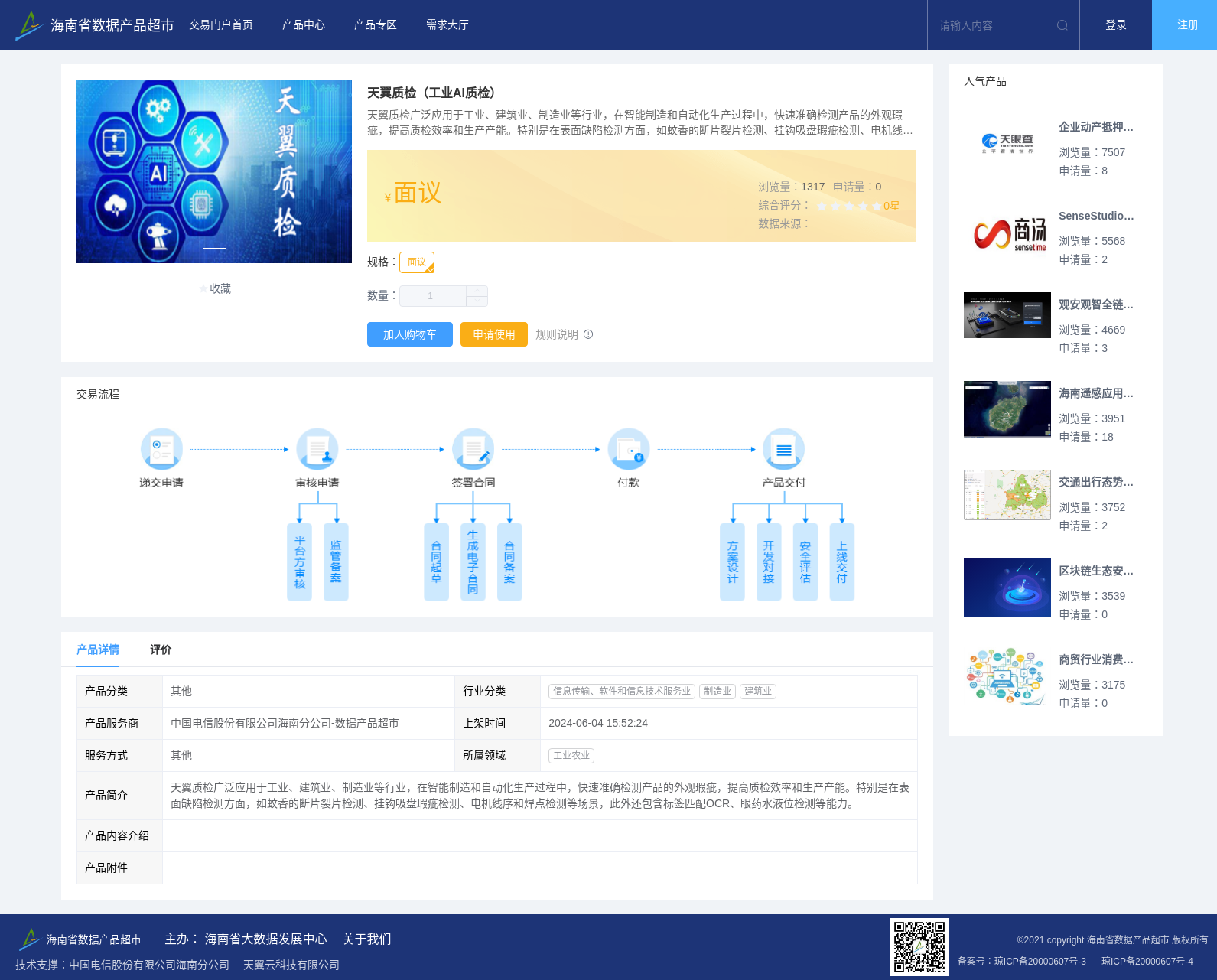Click the 合同起草 step block
Image resolution: width=1217 pixels, height=980 pixels.
[x=436, y=562]
